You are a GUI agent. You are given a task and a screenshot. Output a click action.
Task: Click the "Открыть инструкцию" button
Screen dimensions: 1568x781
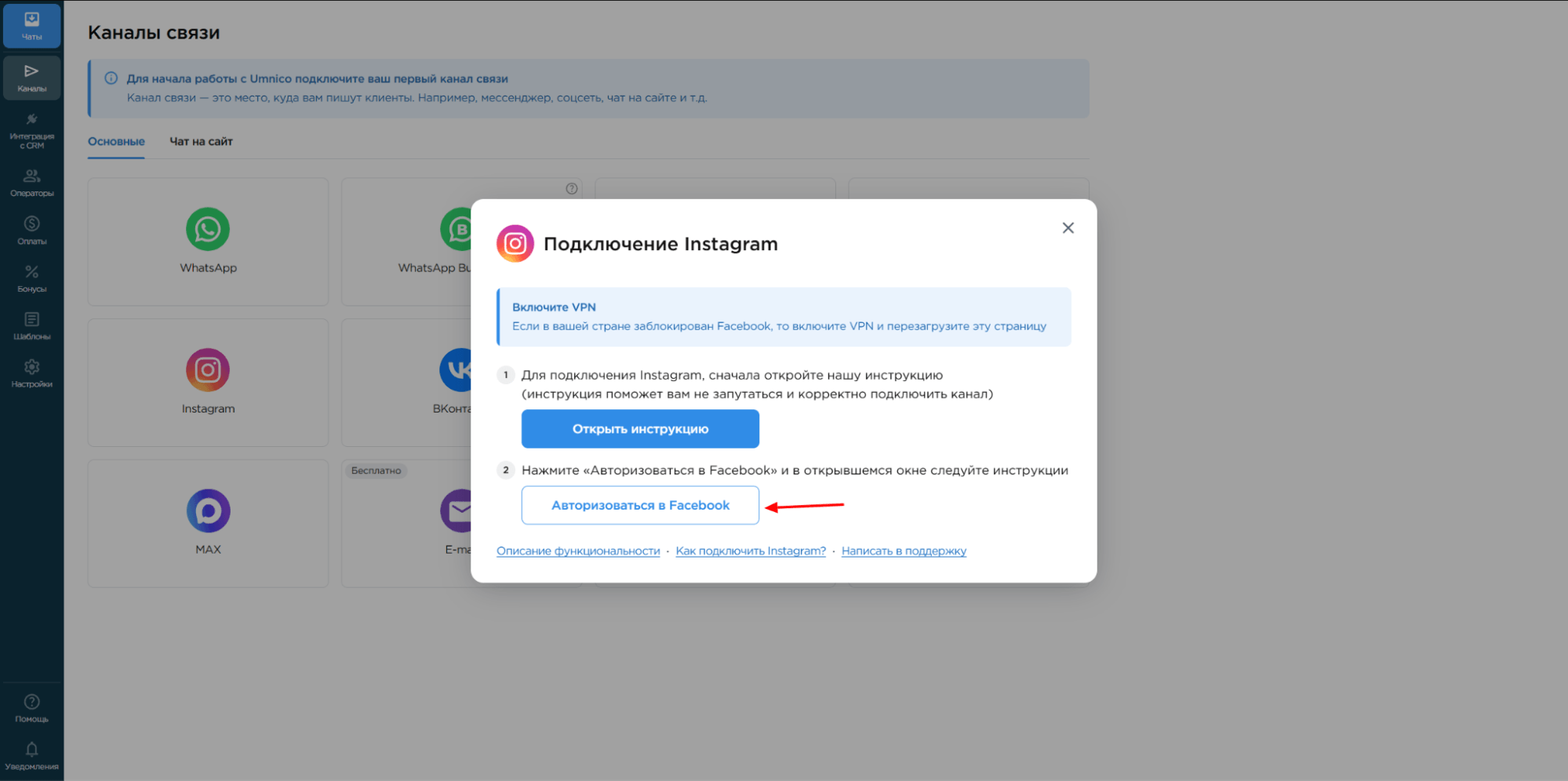[x=640, y=429]
